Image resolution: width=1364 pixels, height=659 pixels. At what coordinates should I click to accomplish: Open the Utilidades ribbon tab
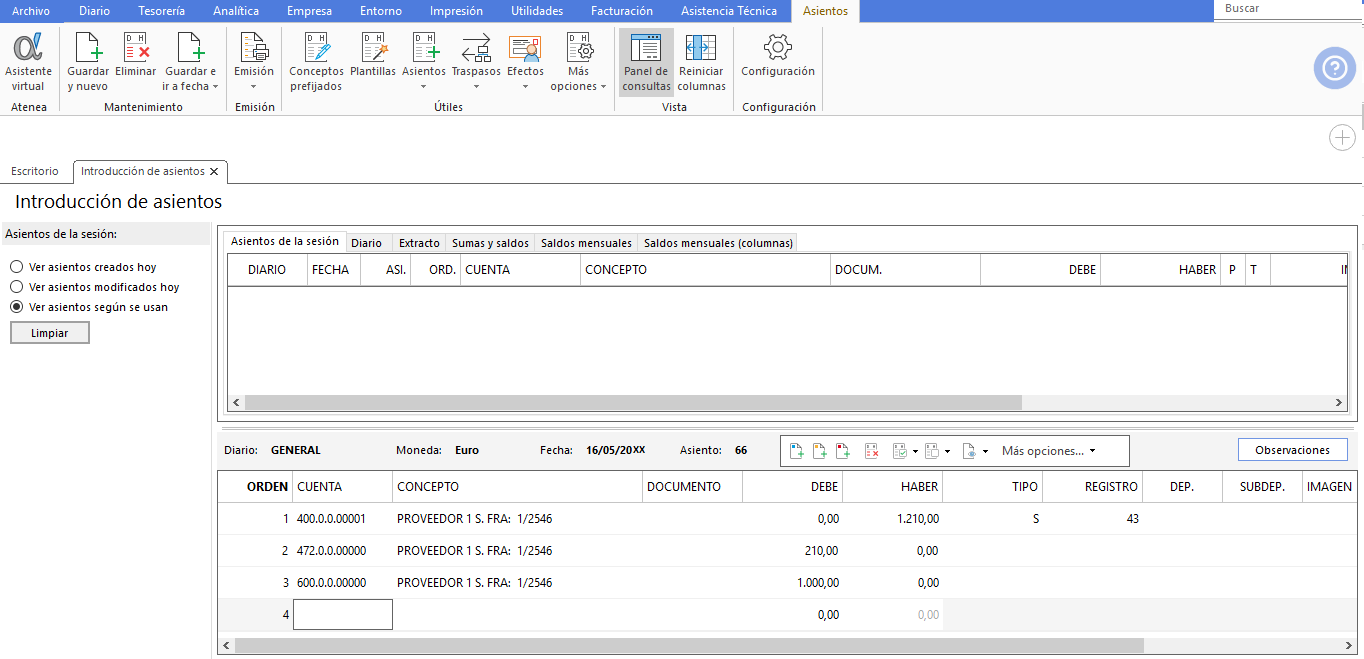coord(537,11)
